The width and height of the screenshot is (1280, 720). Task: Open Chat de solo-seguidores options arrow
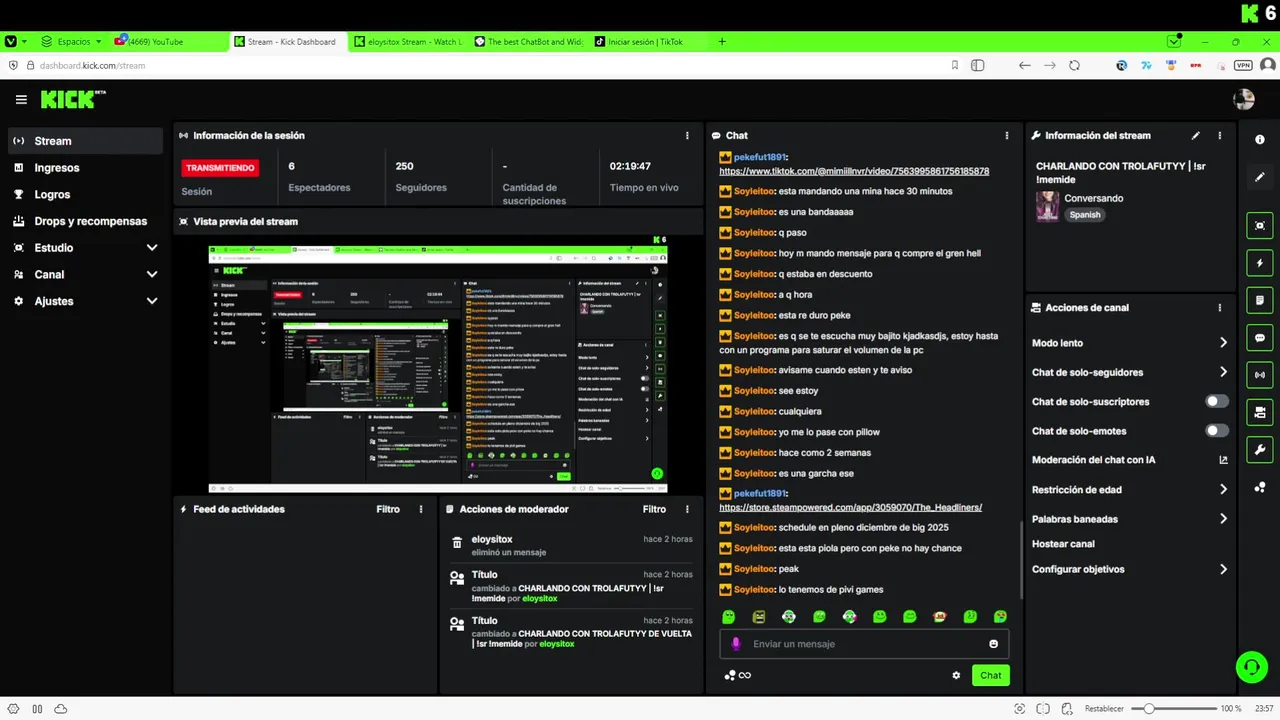coord(1223,372)
